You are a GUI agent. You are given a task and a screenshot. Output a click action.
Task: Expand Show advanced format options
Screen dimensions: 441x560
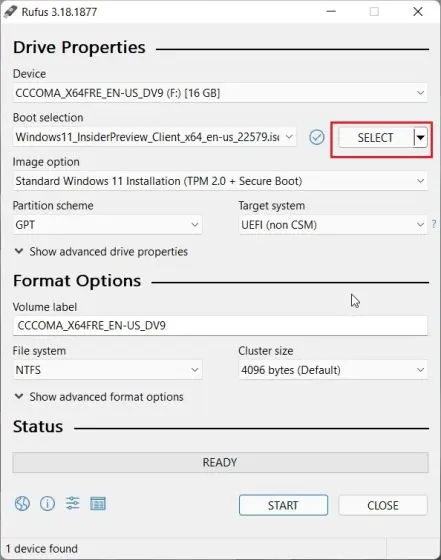pyautogui.click(x=99, y=397)
